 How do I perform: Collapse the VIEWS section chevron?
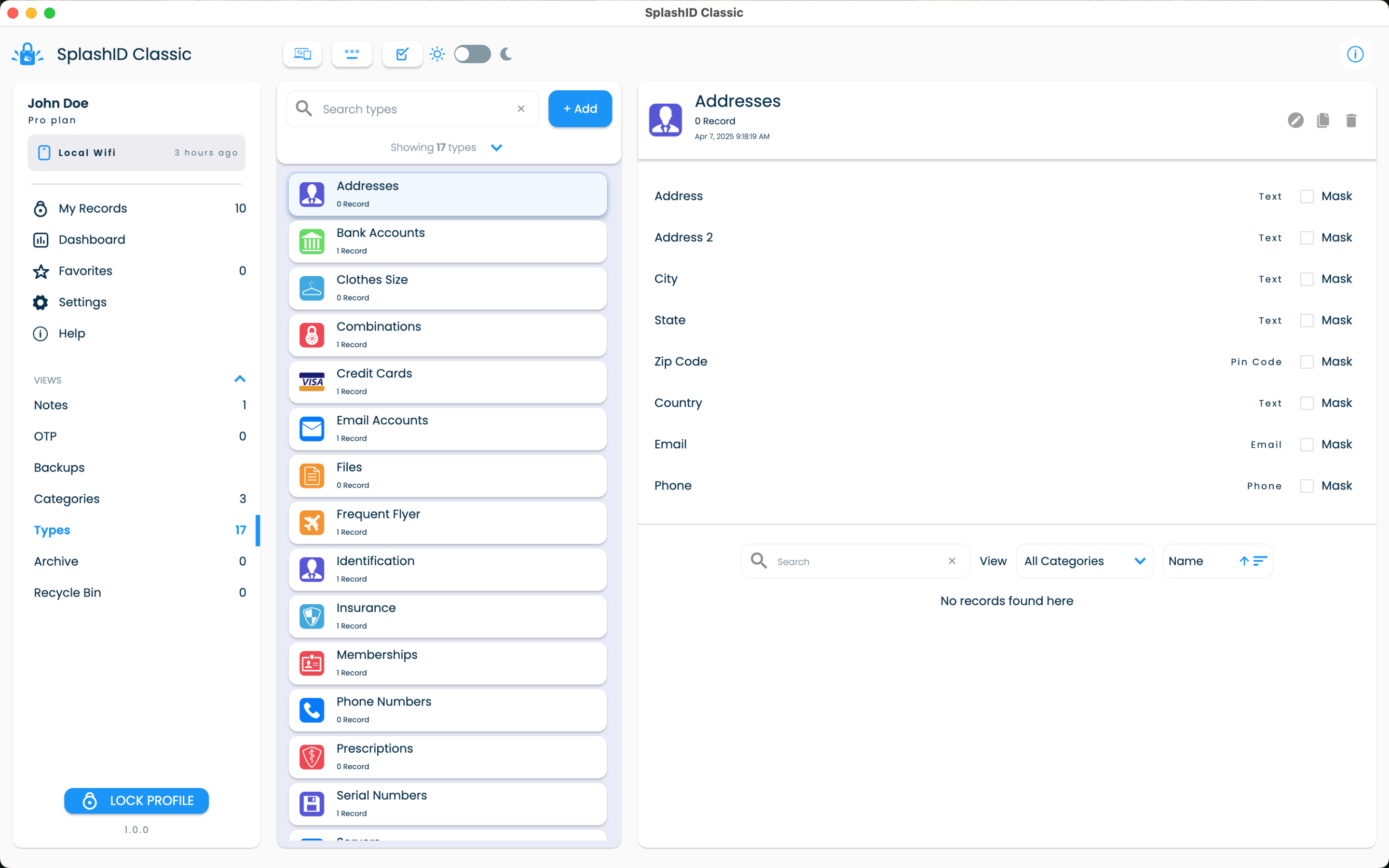(240, 379)
